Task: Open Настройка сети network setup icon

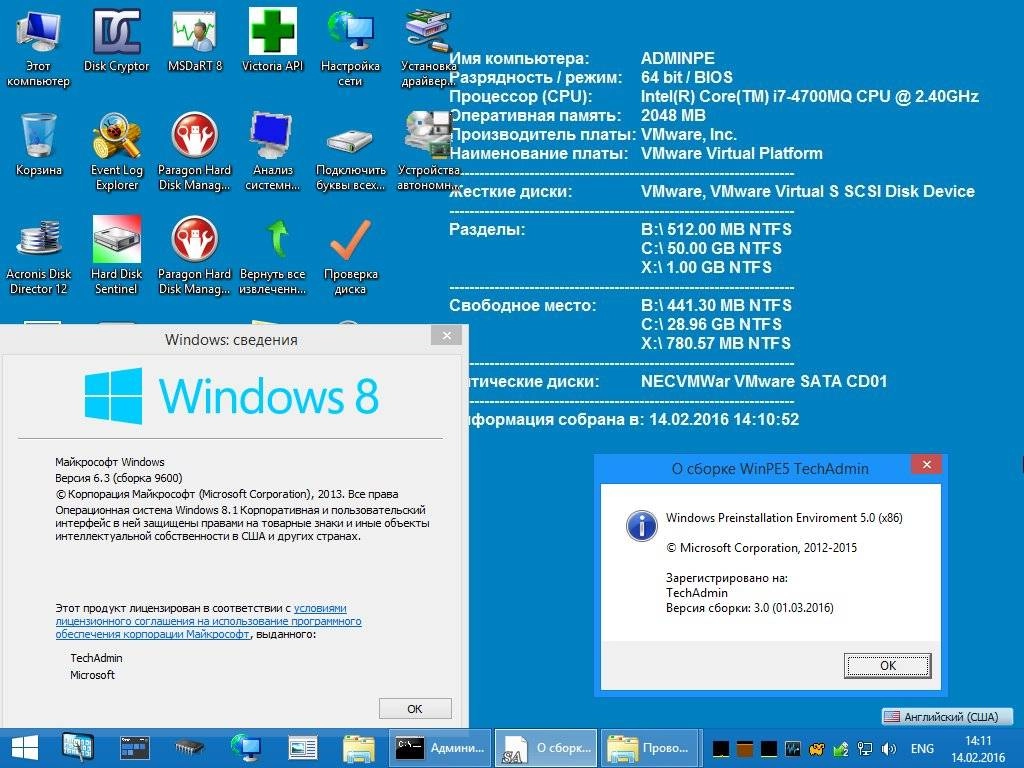Action: click(350, 48)
